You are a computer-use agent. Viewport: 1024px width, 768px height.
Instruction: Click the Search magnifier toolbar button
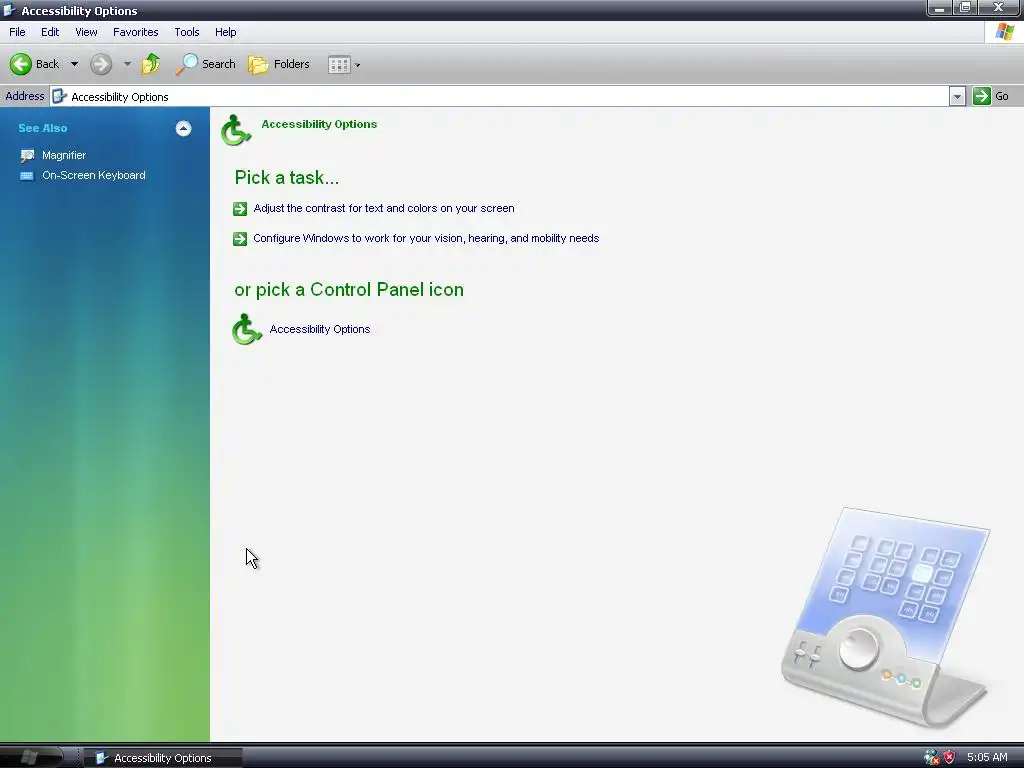pyautogui.click(x=206, y=64)
